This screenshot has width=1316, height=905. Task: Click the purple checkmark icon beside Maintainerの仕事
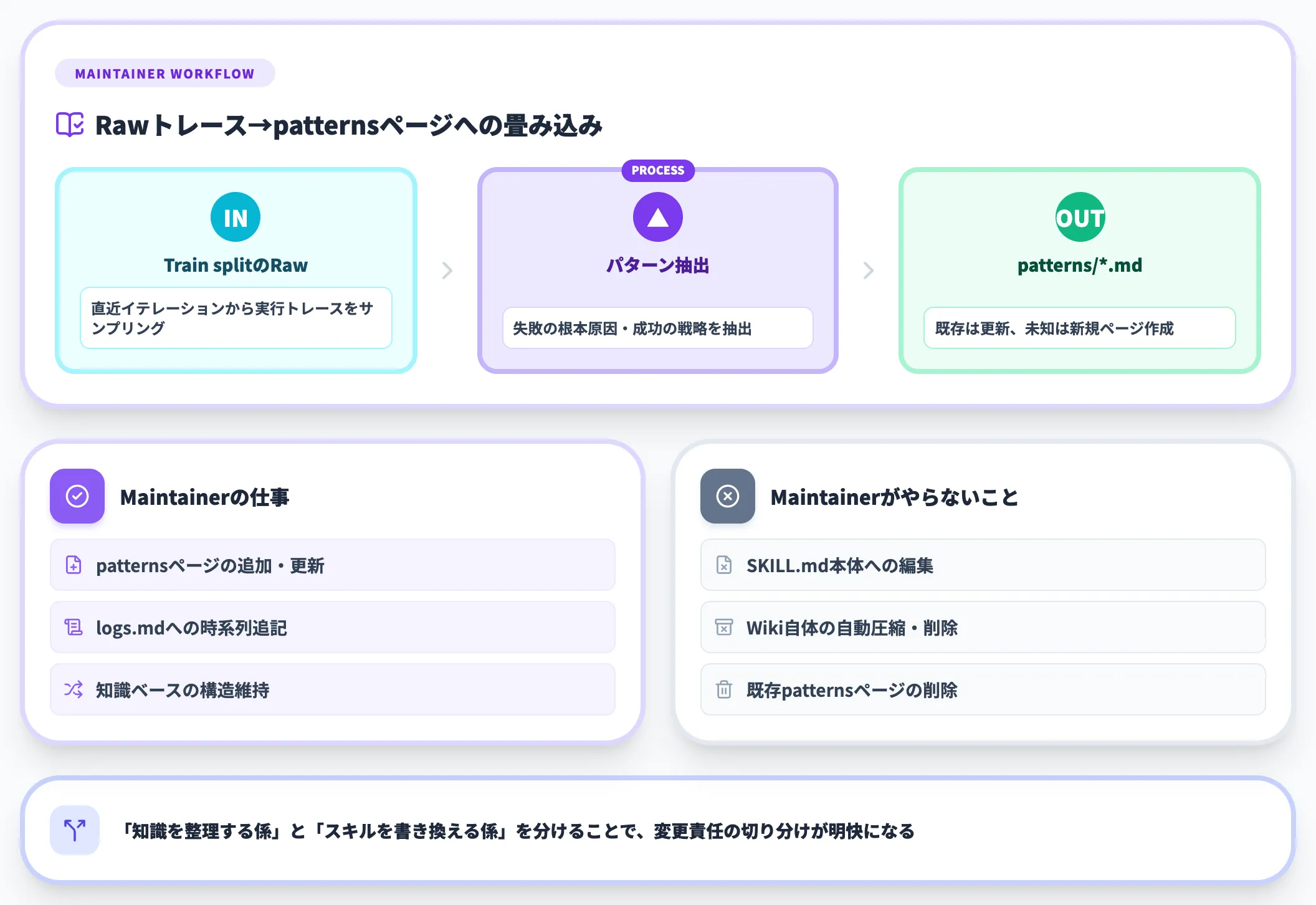pos(77,496)
